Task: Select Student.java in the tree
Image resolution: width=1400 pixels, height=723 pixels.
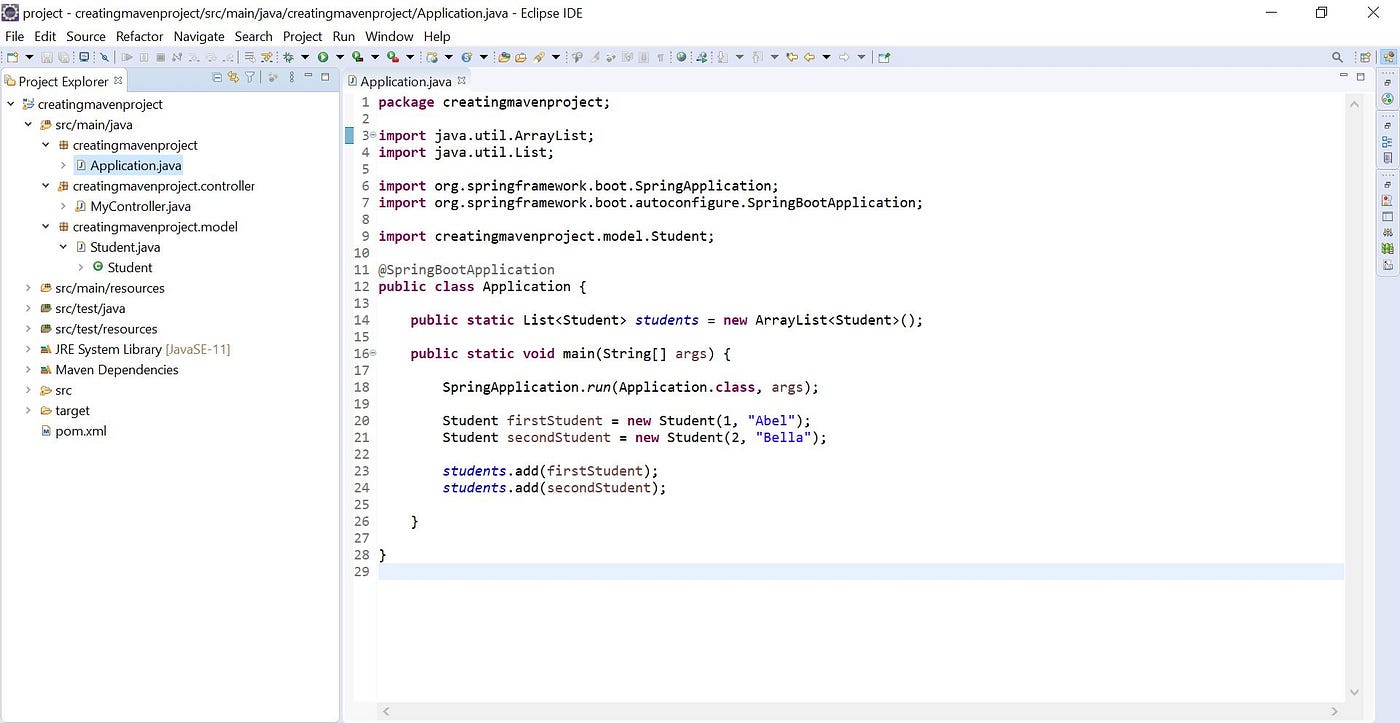Action: pos(125,247)
